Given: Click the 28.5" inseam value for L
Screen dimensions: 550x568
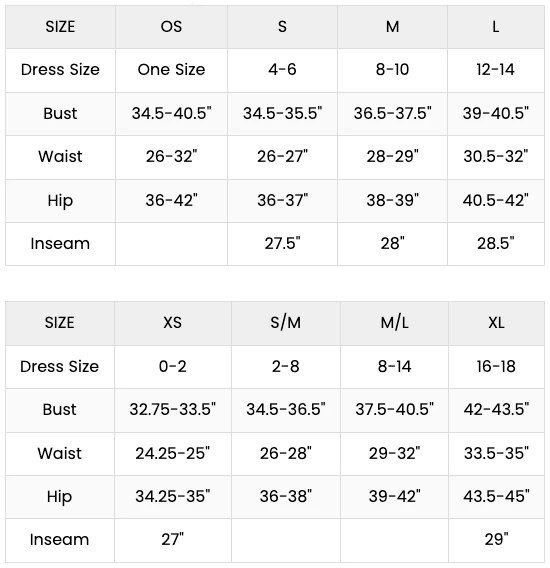Looking at the screenshot, I should (x=496, y=244).
